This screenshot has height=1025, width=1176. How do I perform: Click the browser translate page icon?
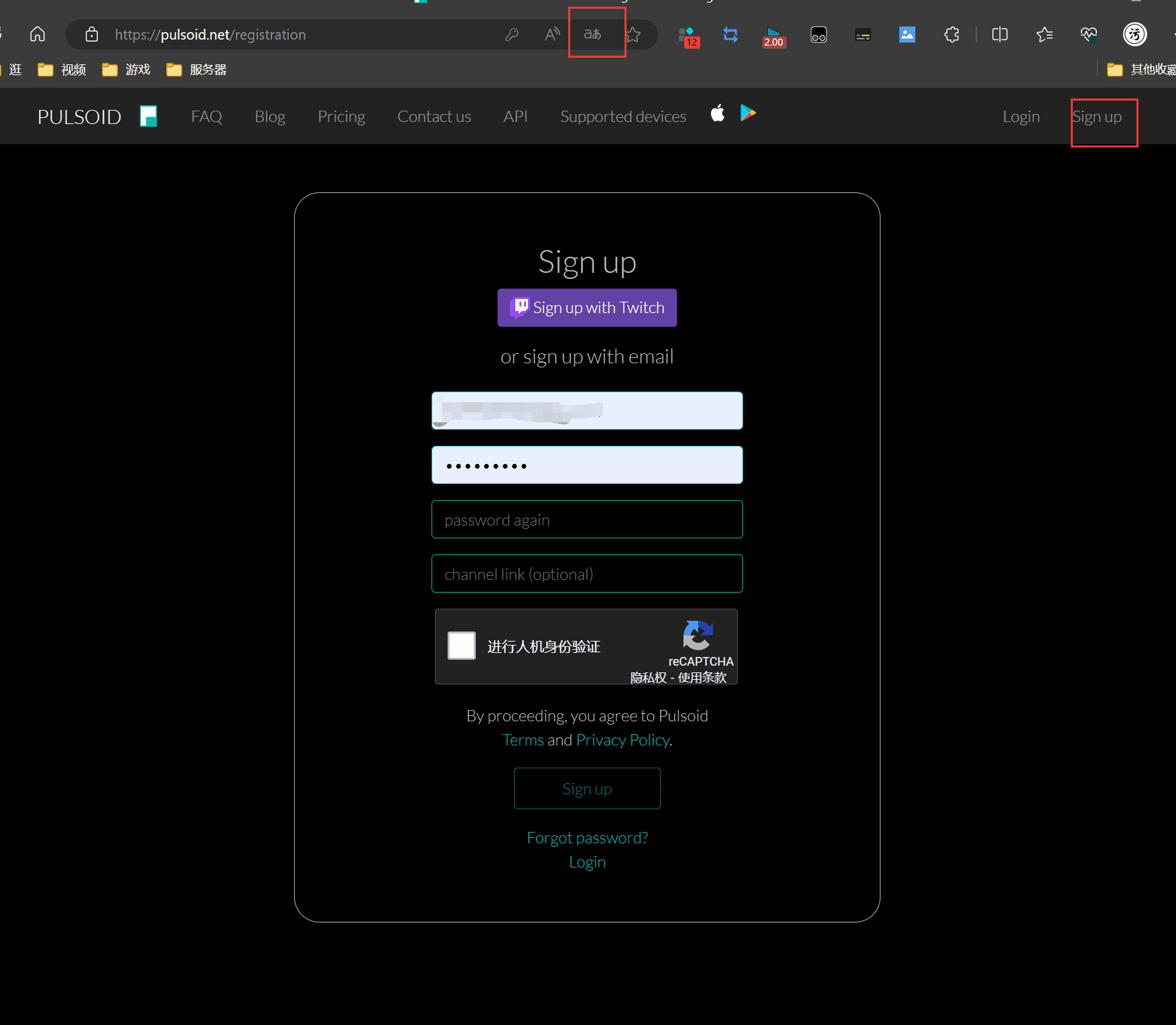pos(592,34)
